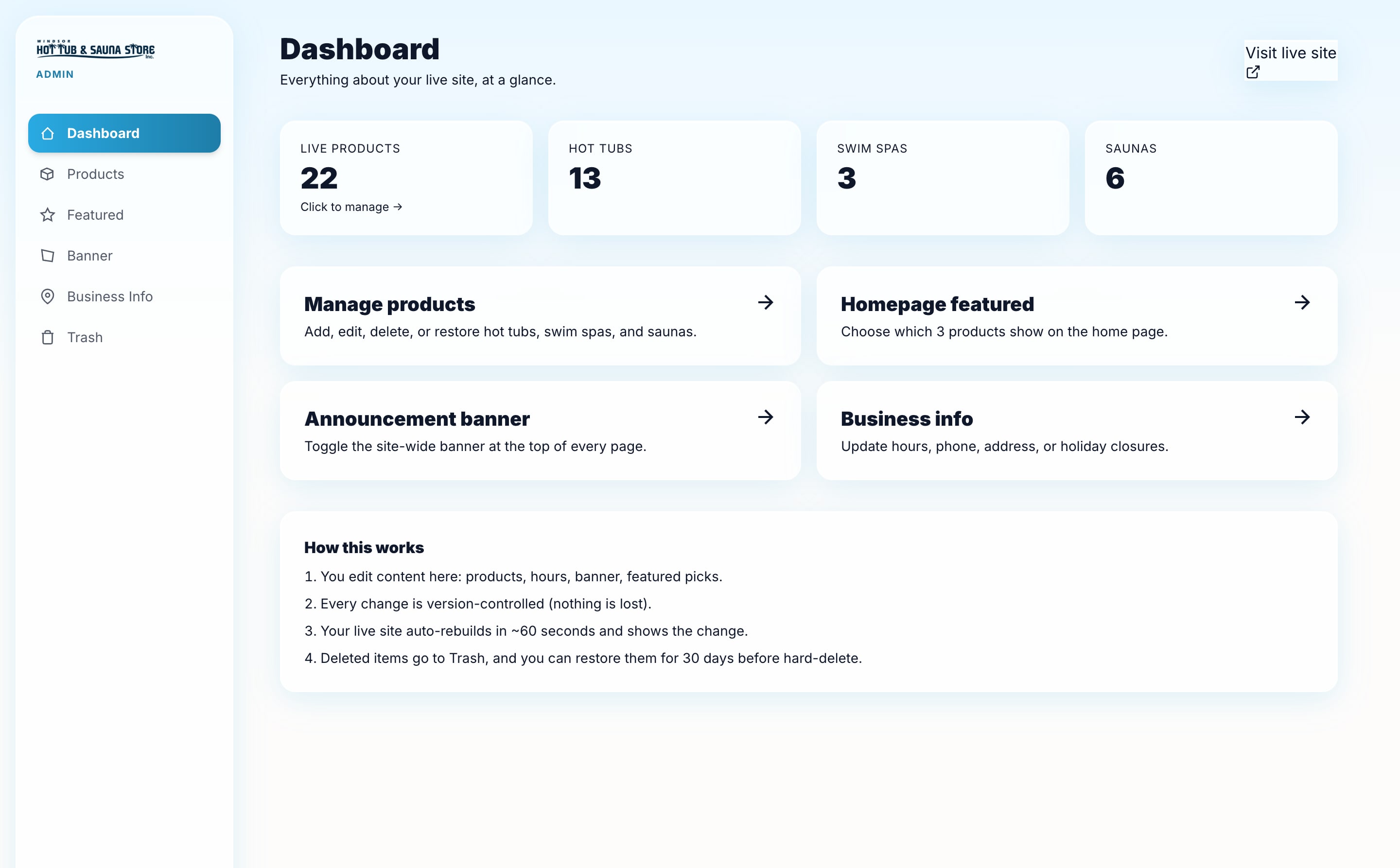This screenshot has height=868, width=1400.
Task: Click the arrow on Homepage featured card
Action: [1302, 302]
